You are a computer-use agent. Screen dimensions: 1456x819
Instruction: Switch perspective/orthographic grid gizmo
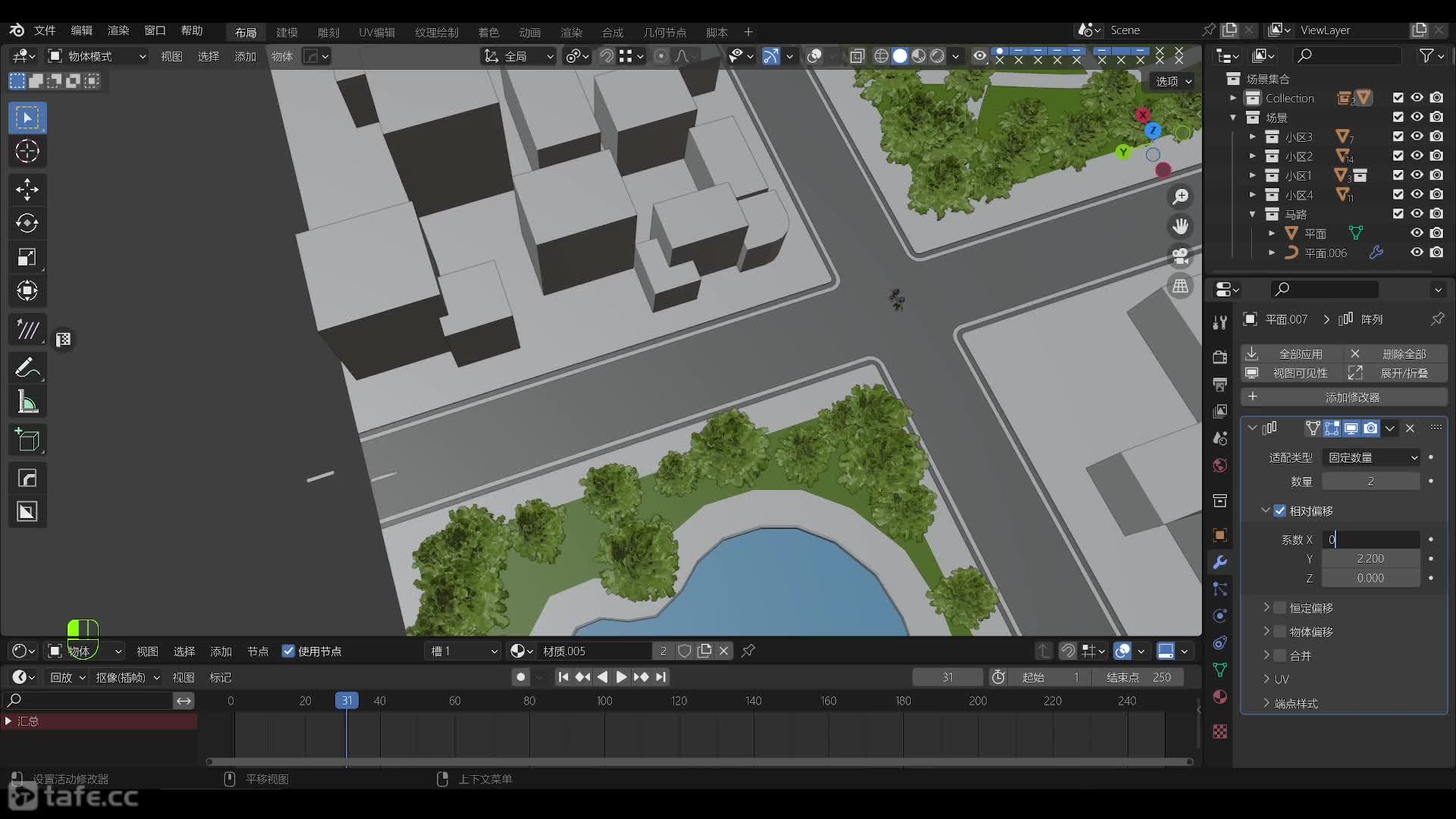point(1181,286)
